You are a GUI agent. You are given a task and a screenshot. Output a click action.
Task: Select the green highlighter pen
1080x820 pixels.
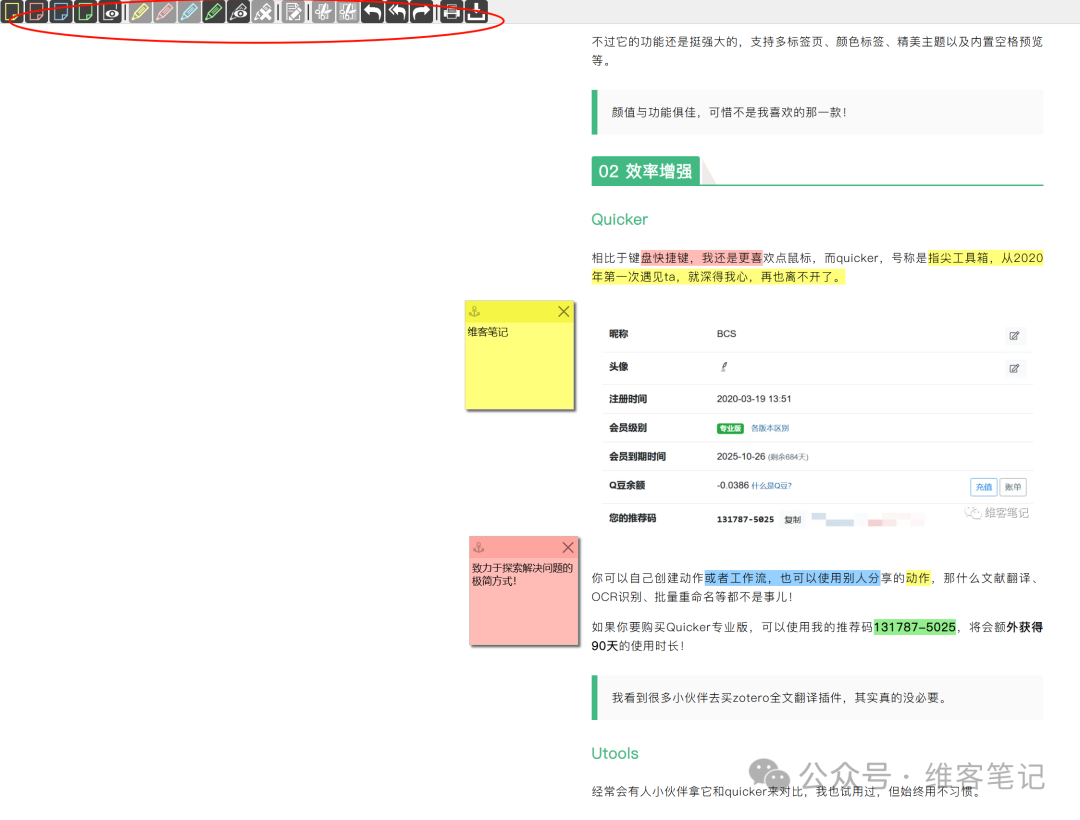tap(214, 12)
